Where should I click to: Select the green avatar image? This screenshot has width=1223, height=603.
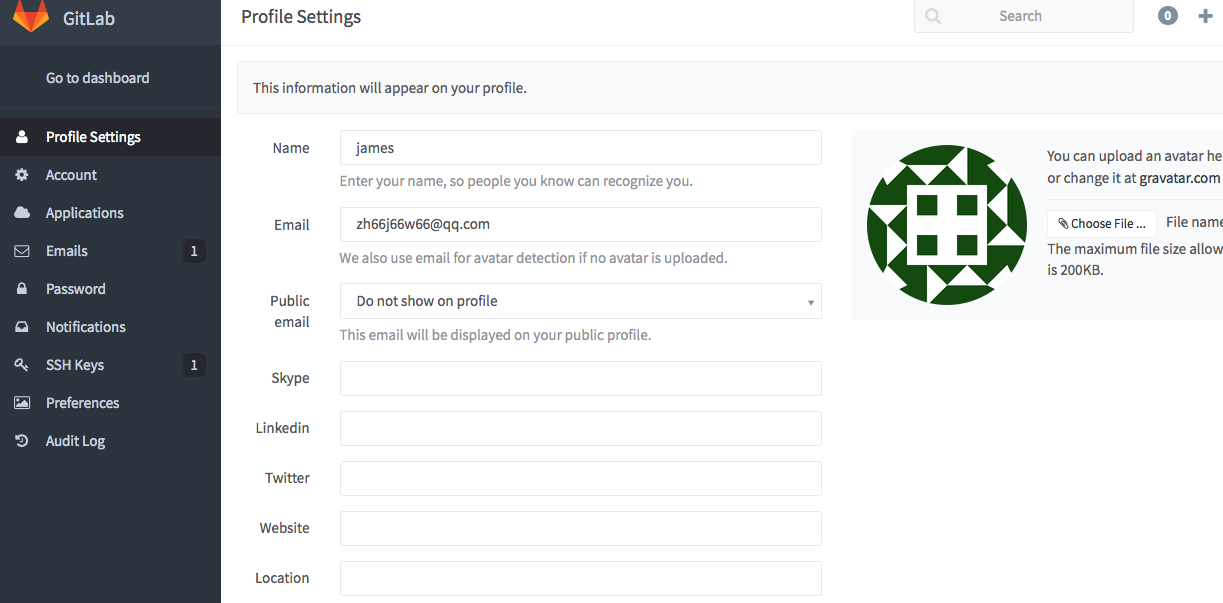pos(947,225)
